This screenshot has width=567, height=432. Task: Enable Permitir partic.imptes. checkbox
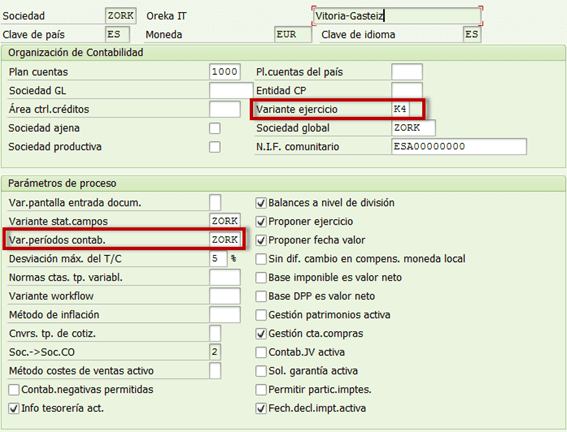(261, 390)
